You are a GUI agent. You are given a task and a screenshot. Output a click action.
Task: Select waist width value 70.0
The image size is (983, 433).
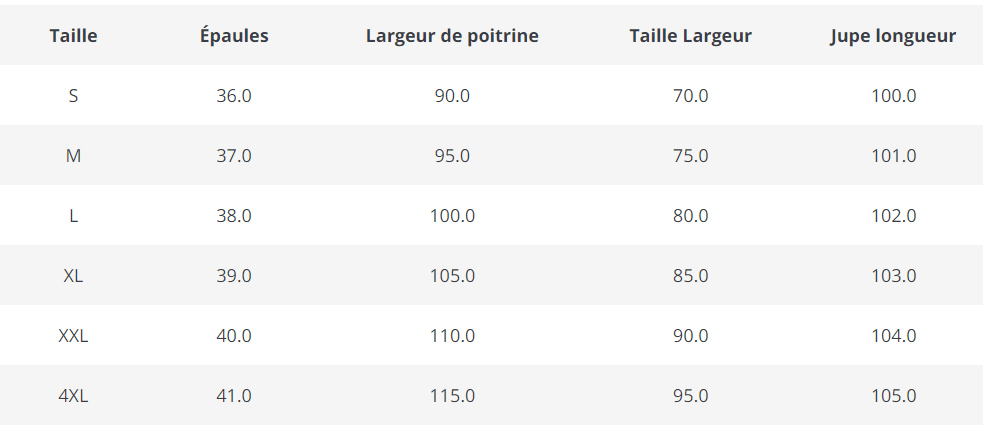(690, 96)
